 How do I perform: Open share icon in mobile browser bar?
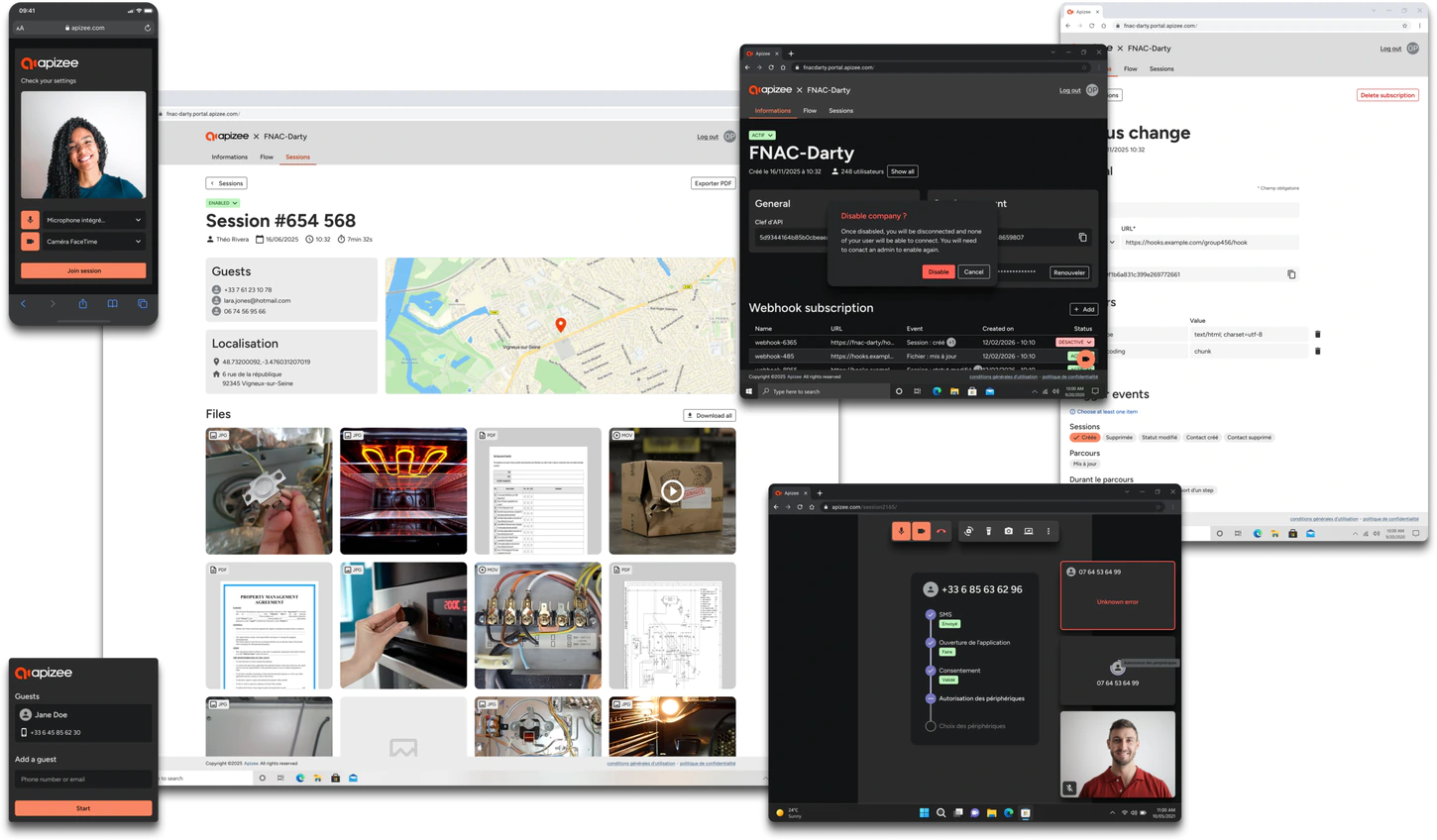click(x=83, y=304)
